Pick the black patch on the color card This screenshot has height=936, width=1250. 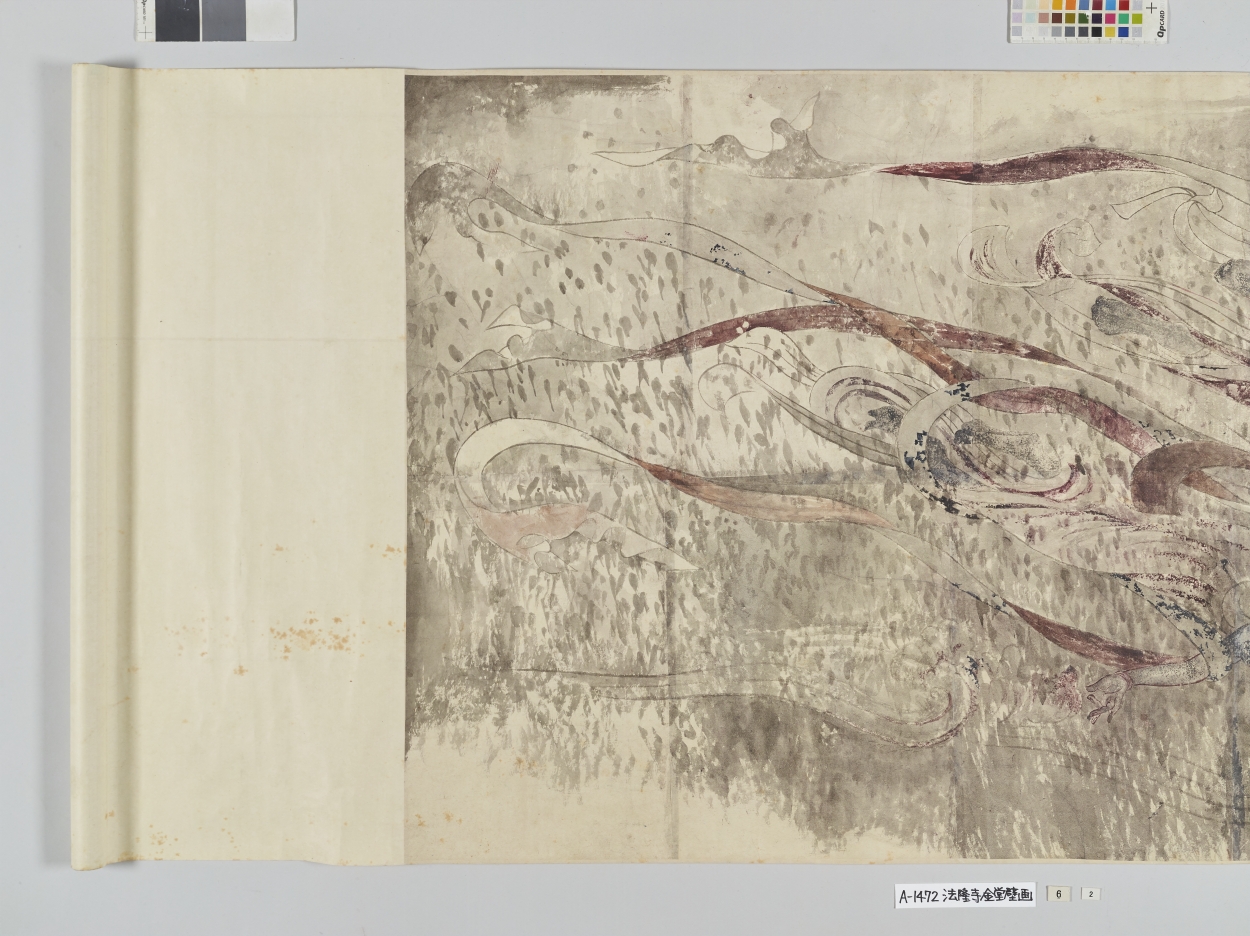[x=1097, y=32]
